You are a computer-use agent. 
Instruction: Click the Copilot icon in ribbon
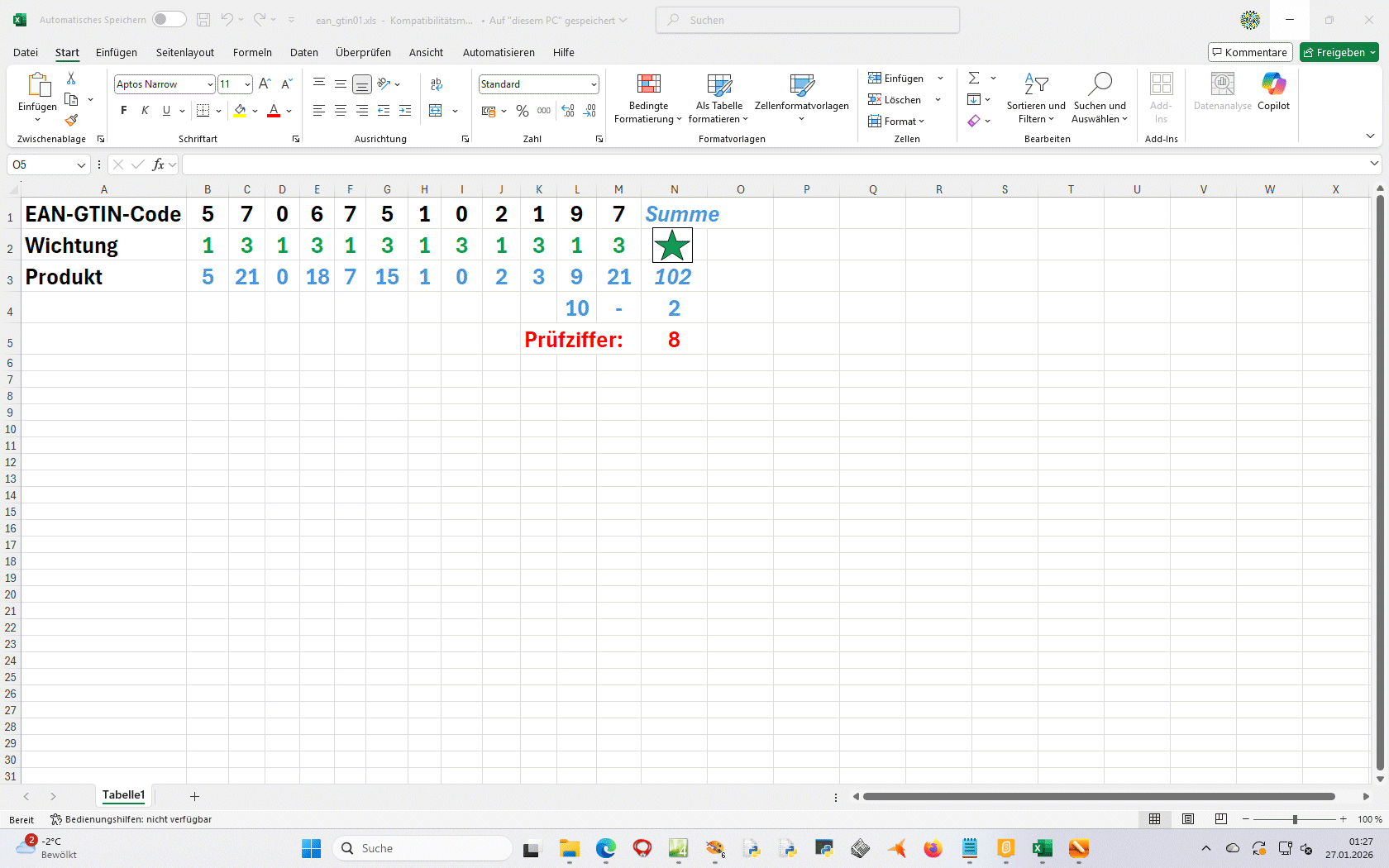pyautogui.click(x=1273, y=90)
